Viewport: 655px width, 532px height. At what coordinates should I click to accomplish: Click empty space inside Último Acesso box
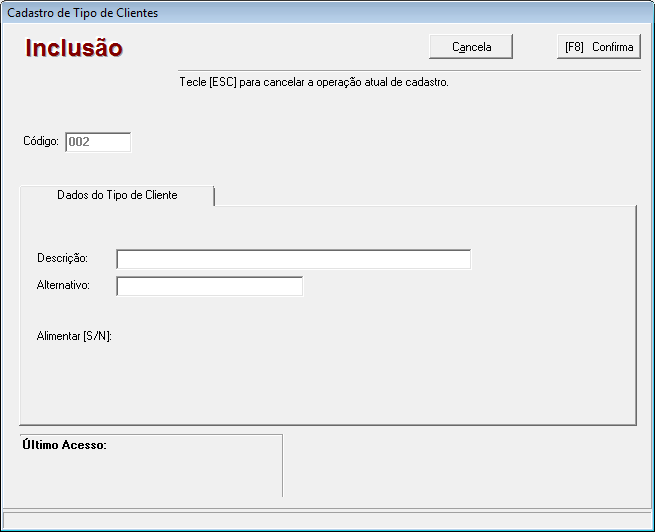tap(150, 475)
